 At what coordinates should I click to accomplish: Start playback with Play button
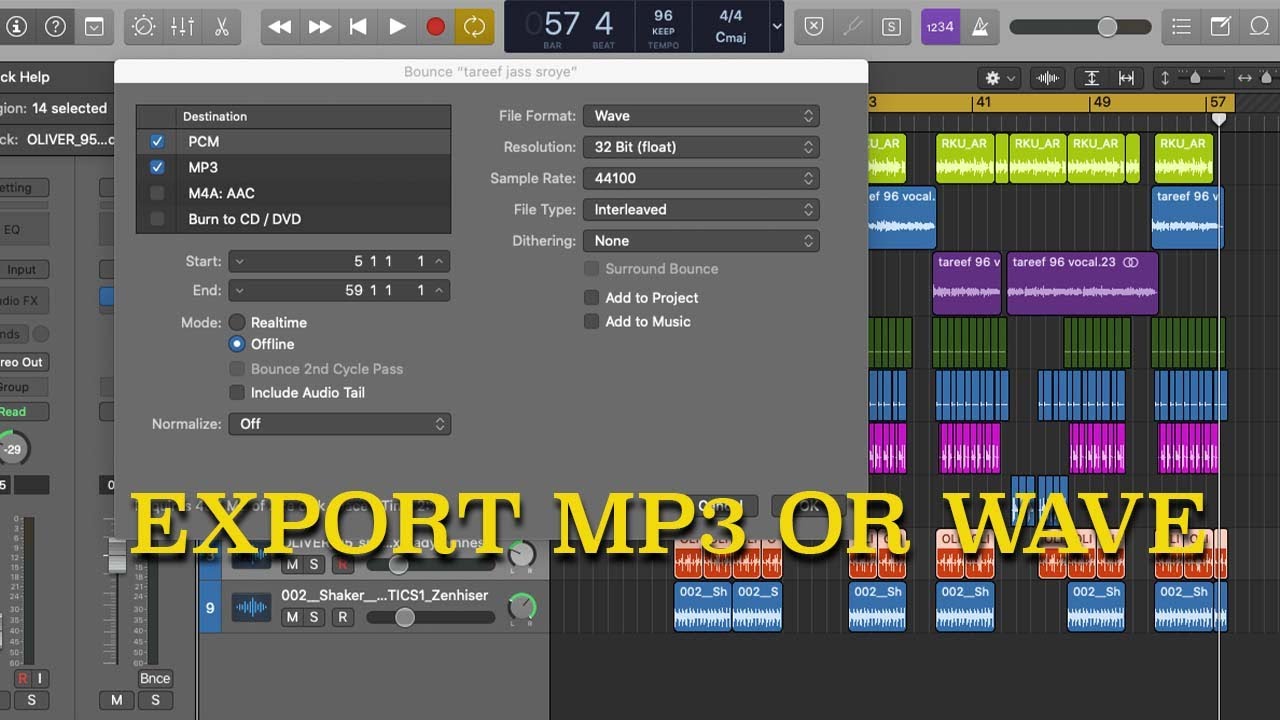coord(397,27)
